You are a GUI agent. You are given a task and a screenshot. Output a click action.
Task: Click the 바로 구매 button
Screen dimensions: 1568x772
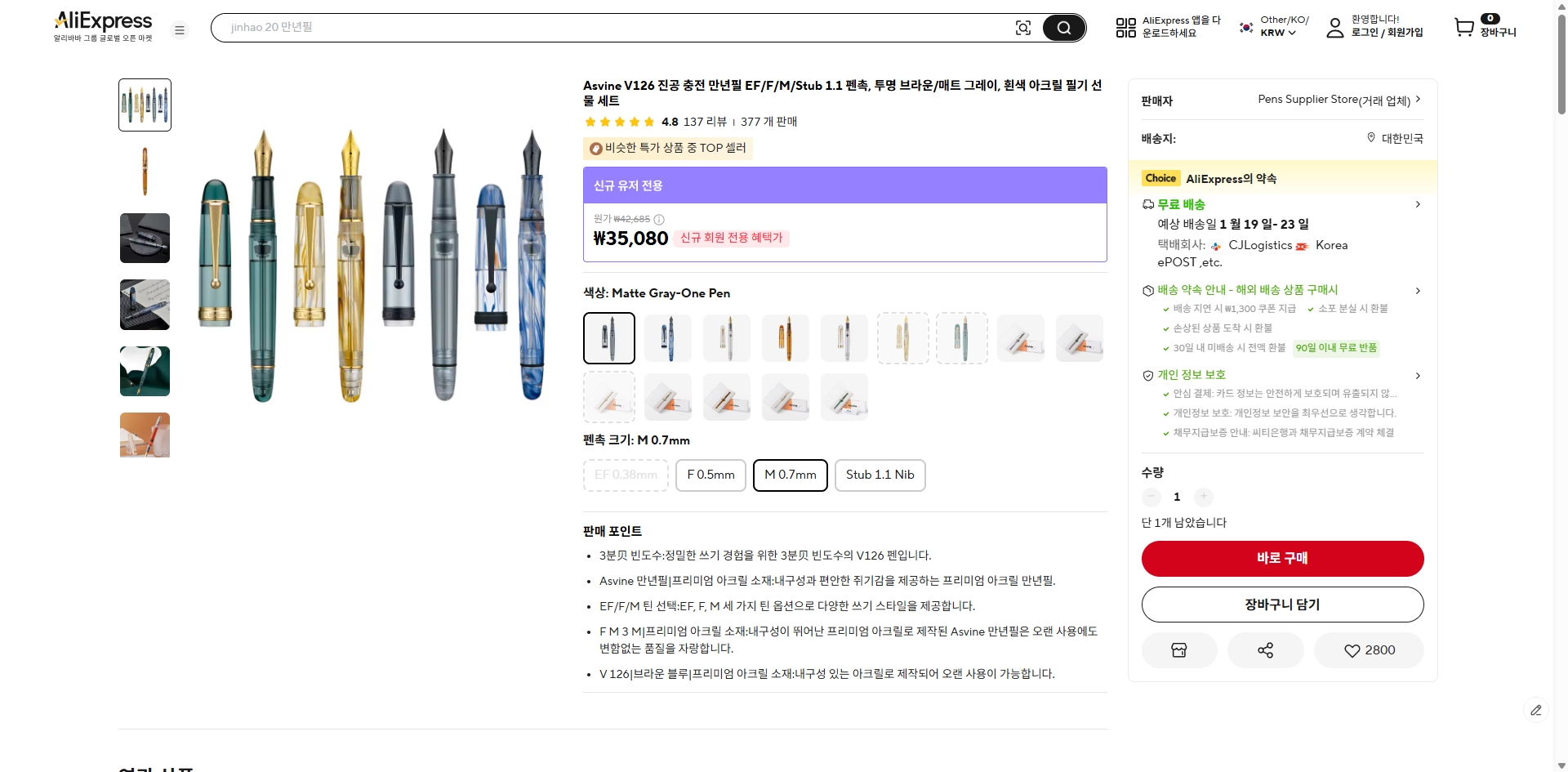(1281, 558)
